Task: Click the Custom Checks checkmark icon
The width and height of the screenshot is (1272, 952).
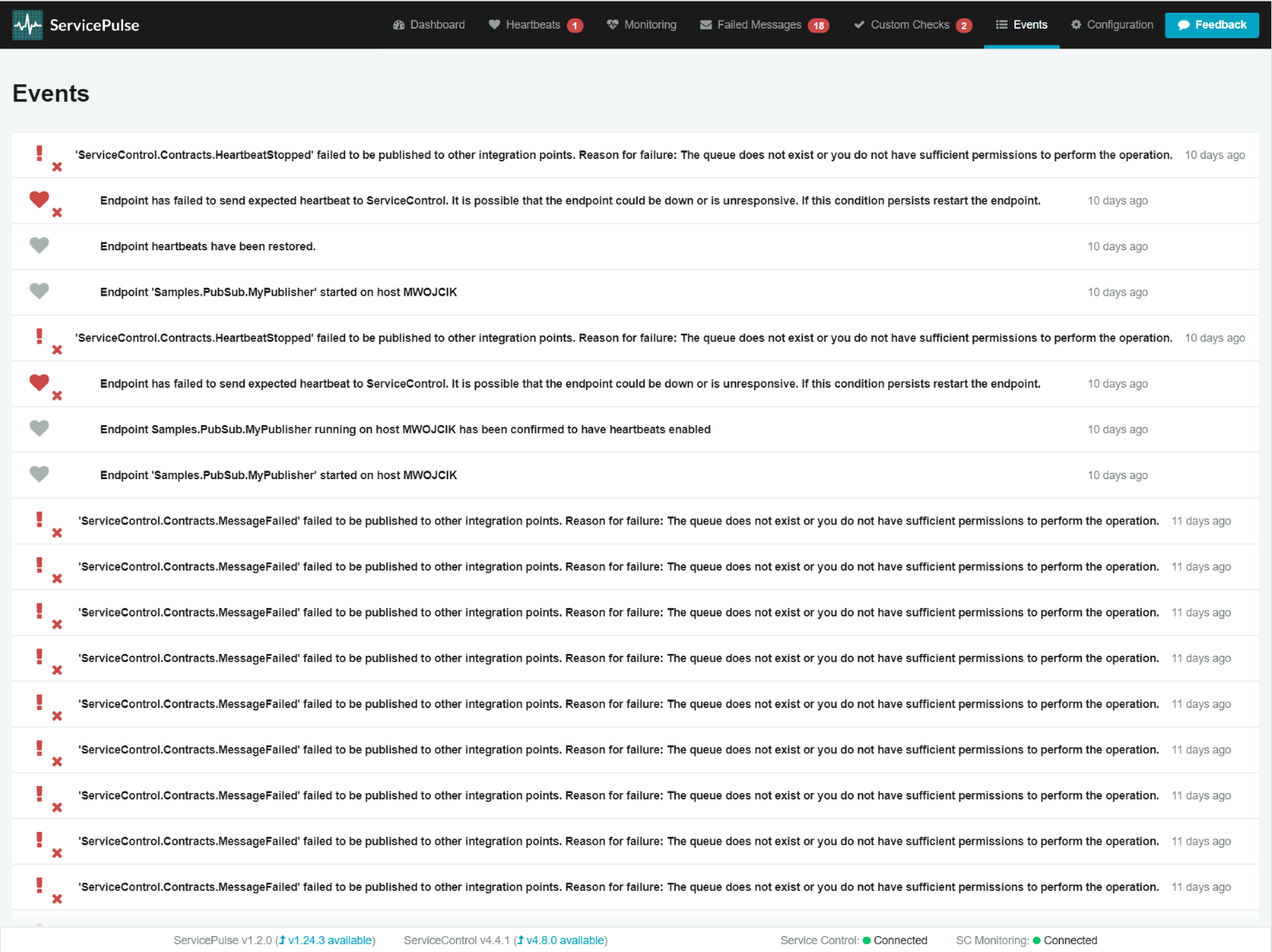Action: coord(859,25)
